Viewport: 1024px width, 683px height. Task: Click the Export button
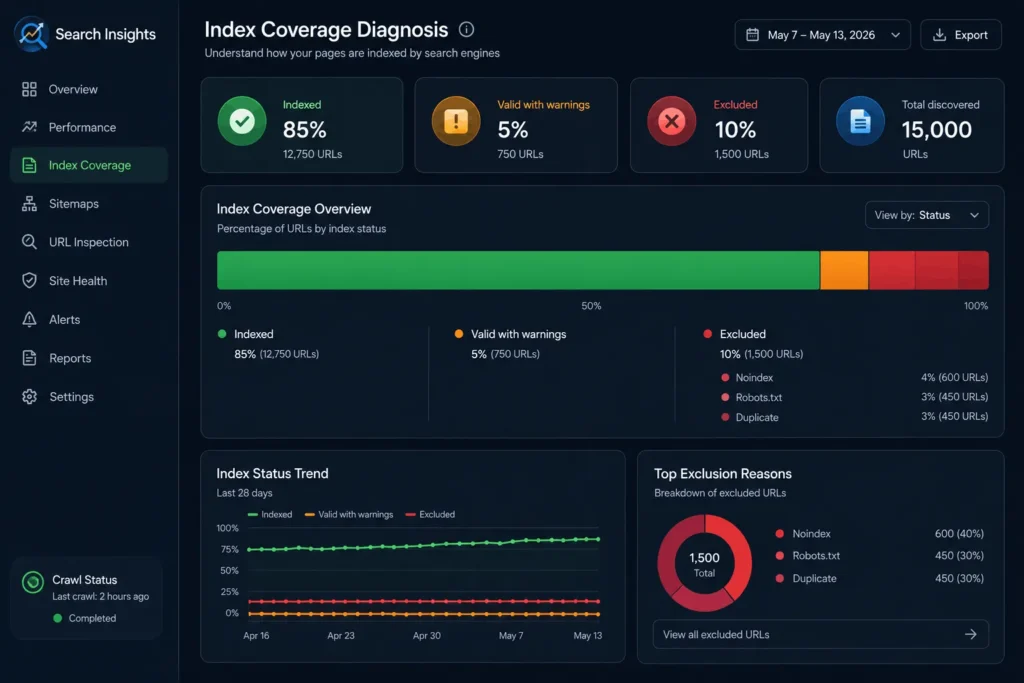(x=961, y=35)
